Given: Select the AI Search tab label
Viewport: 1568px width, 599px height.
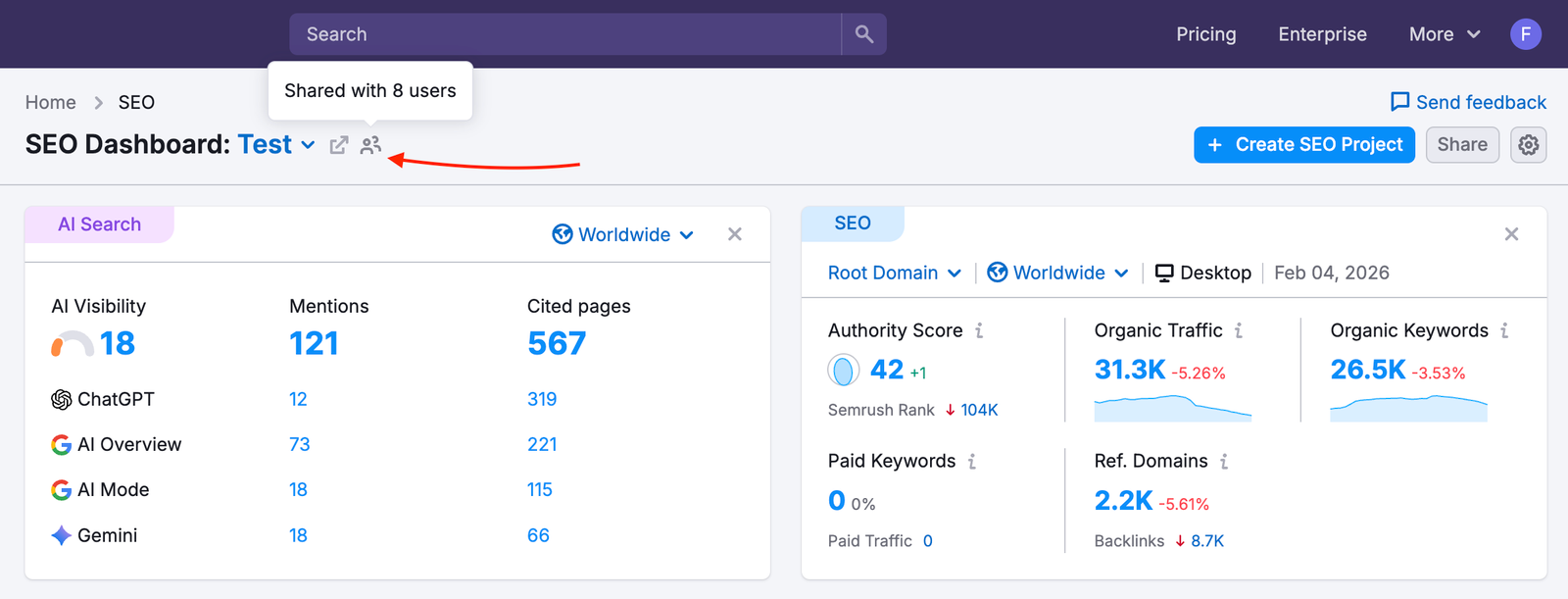Looking at the screenshot, I should tap(99, 225).
